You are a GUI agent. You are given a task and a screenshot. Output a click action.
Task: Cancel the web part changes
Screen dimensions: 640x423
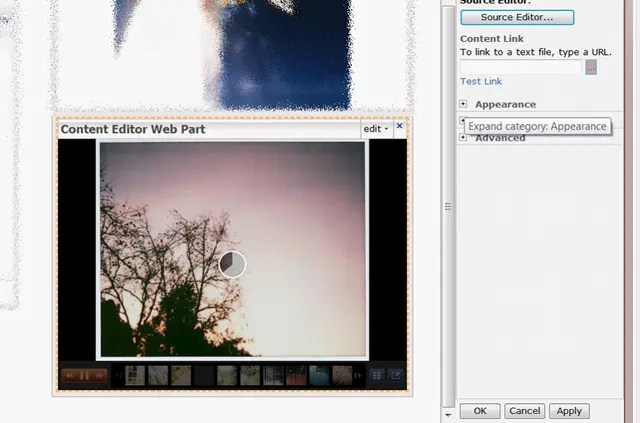coord(524,411)
